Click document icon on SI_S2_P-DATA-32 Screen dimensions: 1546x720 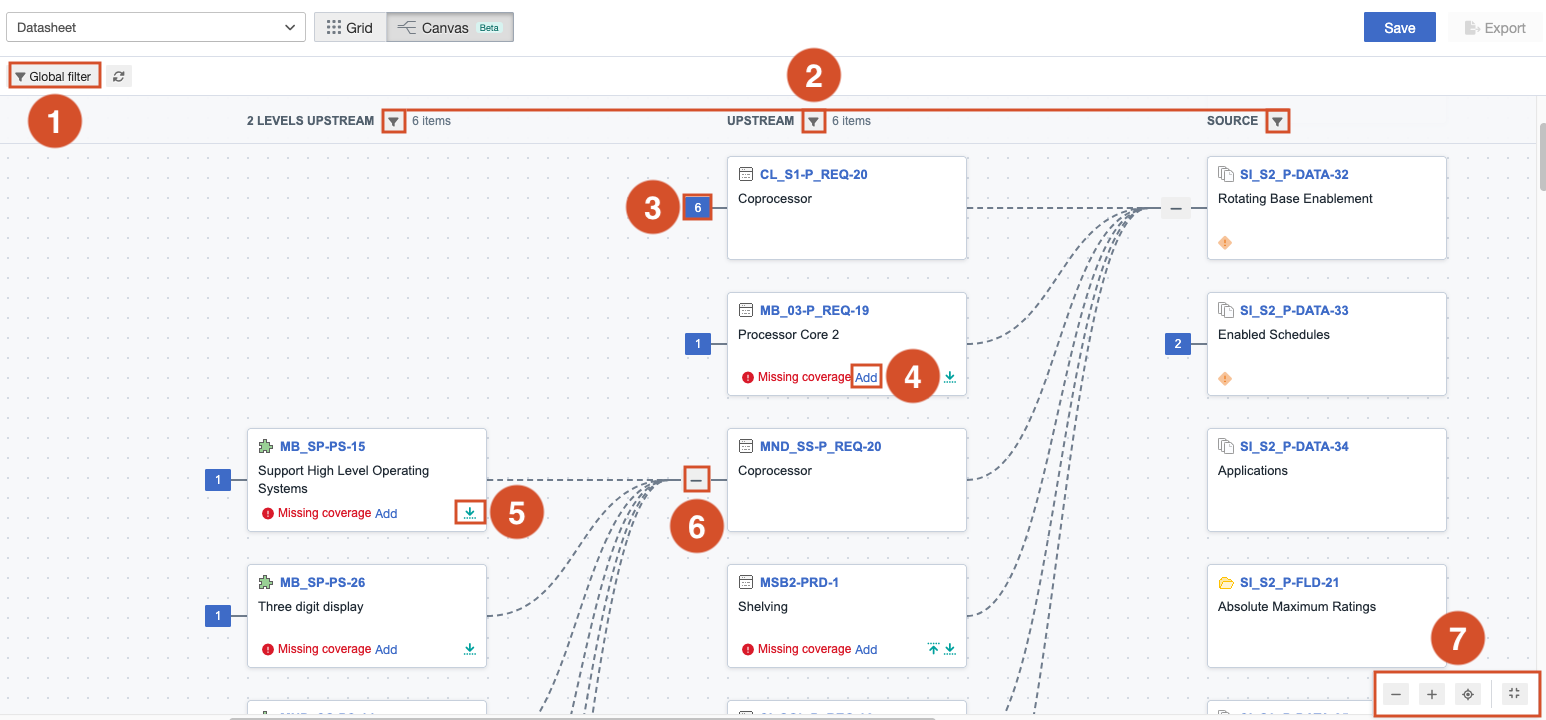[x=1226, y=174]
